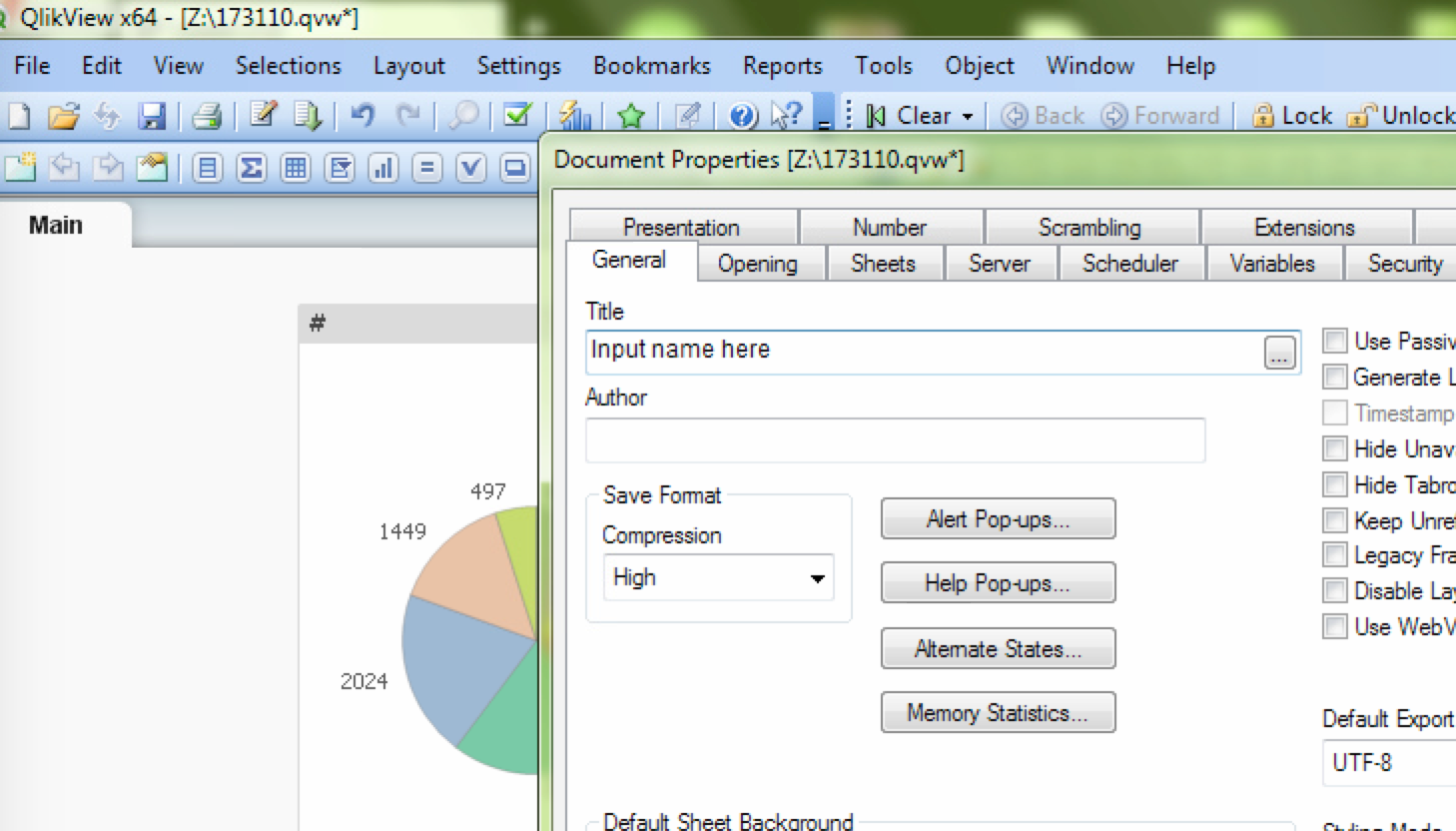Click the Unlock toolbar button

tap(1400, 116)
